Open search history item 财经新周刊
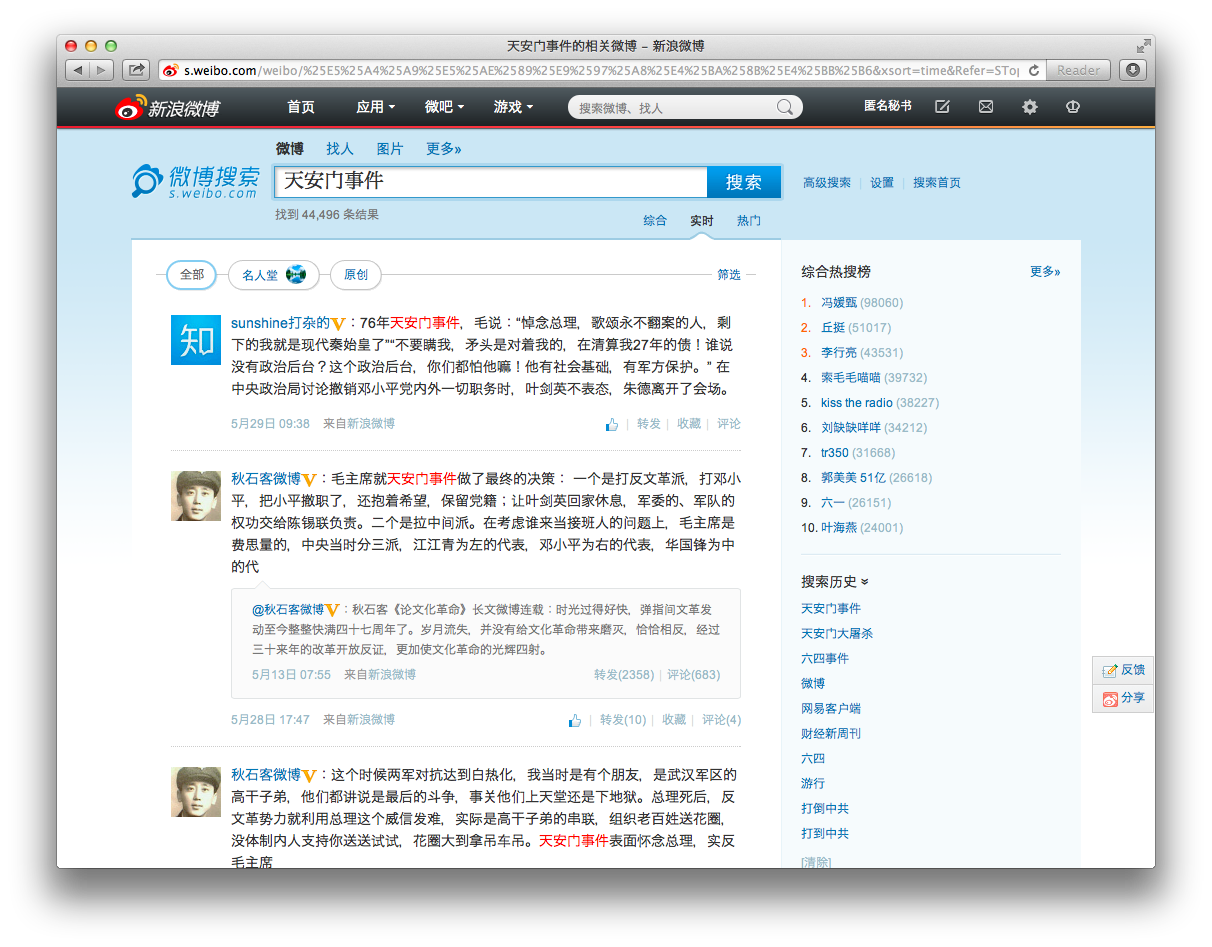 831,734
